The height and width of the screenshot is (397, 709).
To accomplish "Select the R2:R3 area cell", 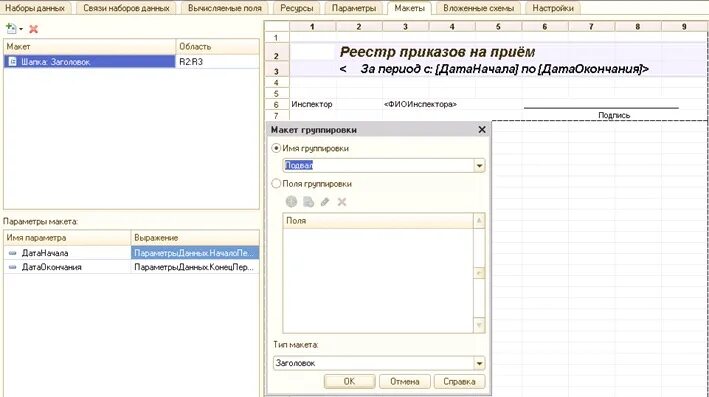I will click(217, 62).
